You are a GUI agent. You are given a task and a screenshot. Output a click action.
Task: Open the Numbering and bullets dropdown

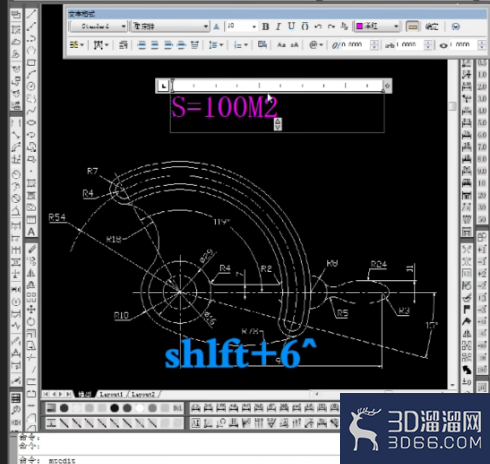tap(241, 45)
